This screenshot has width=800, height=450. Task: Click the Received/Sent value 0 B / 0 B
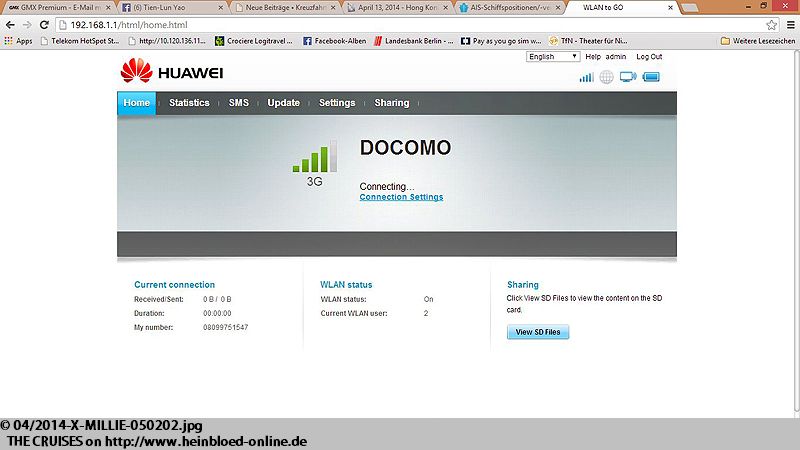(x=217, y=299)
